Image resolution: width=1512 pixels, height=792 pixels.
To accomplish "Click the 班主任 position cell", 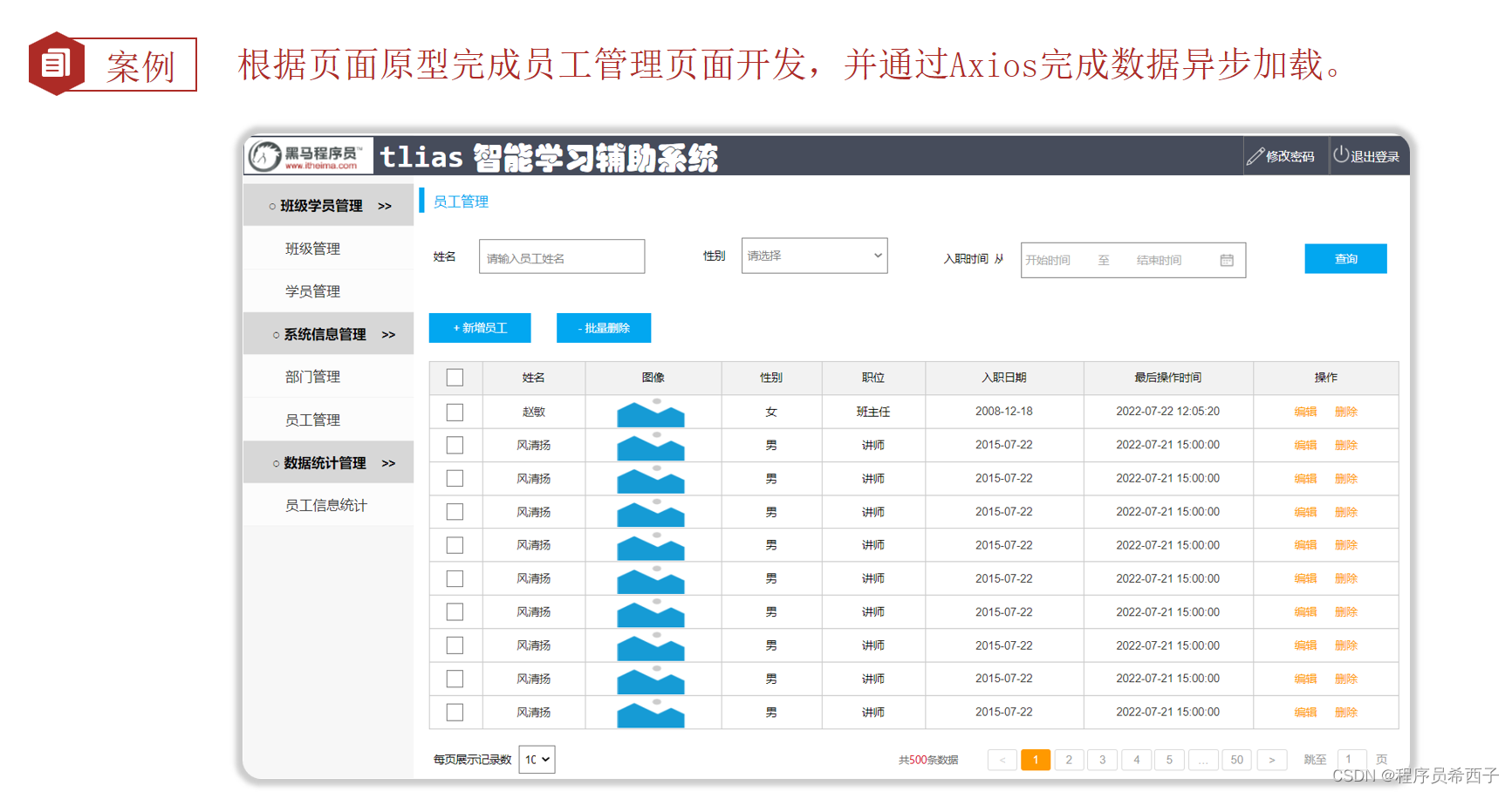I will click(x=872, y=412).
